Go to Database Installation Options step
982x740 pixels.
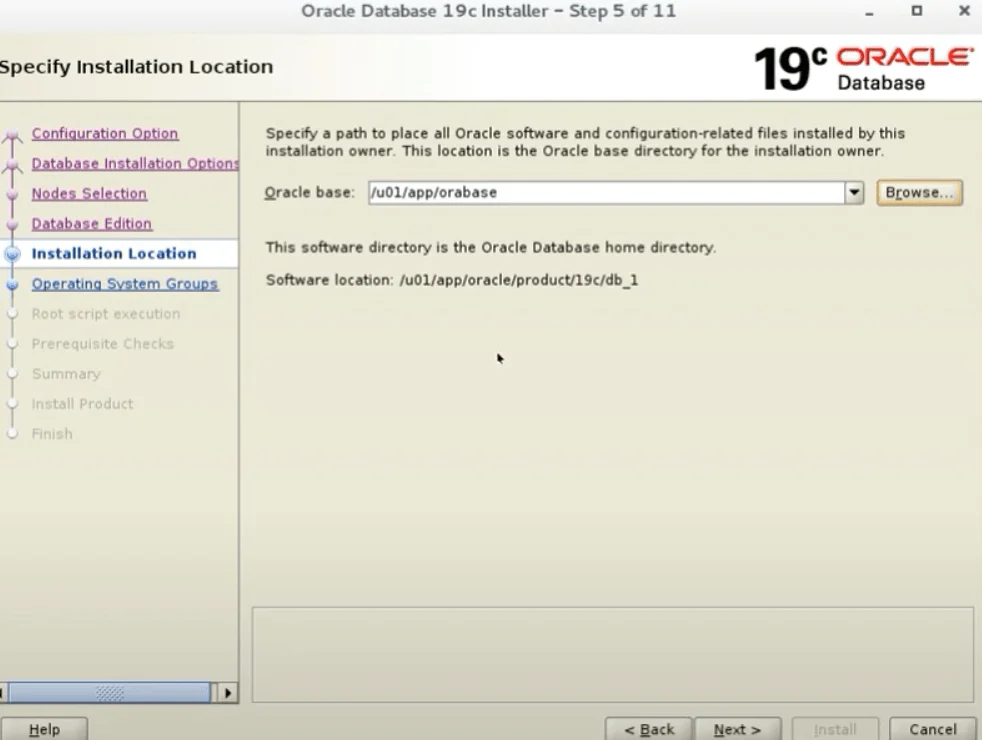tap(135, 163)
